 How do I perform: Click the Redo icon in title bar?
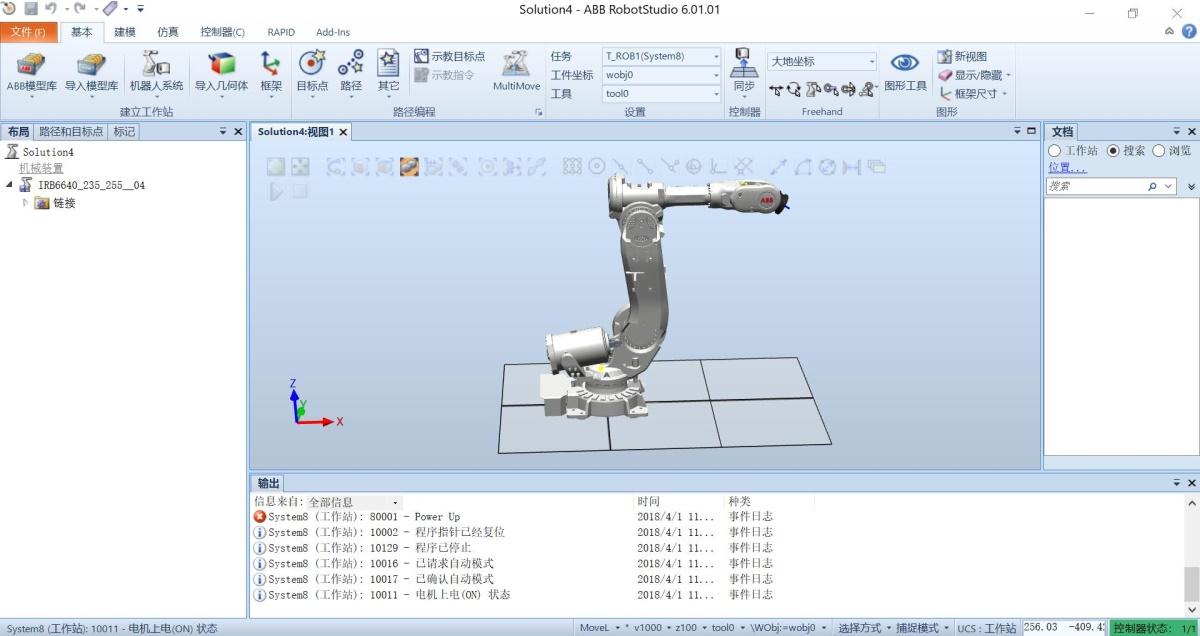point(79,9)
